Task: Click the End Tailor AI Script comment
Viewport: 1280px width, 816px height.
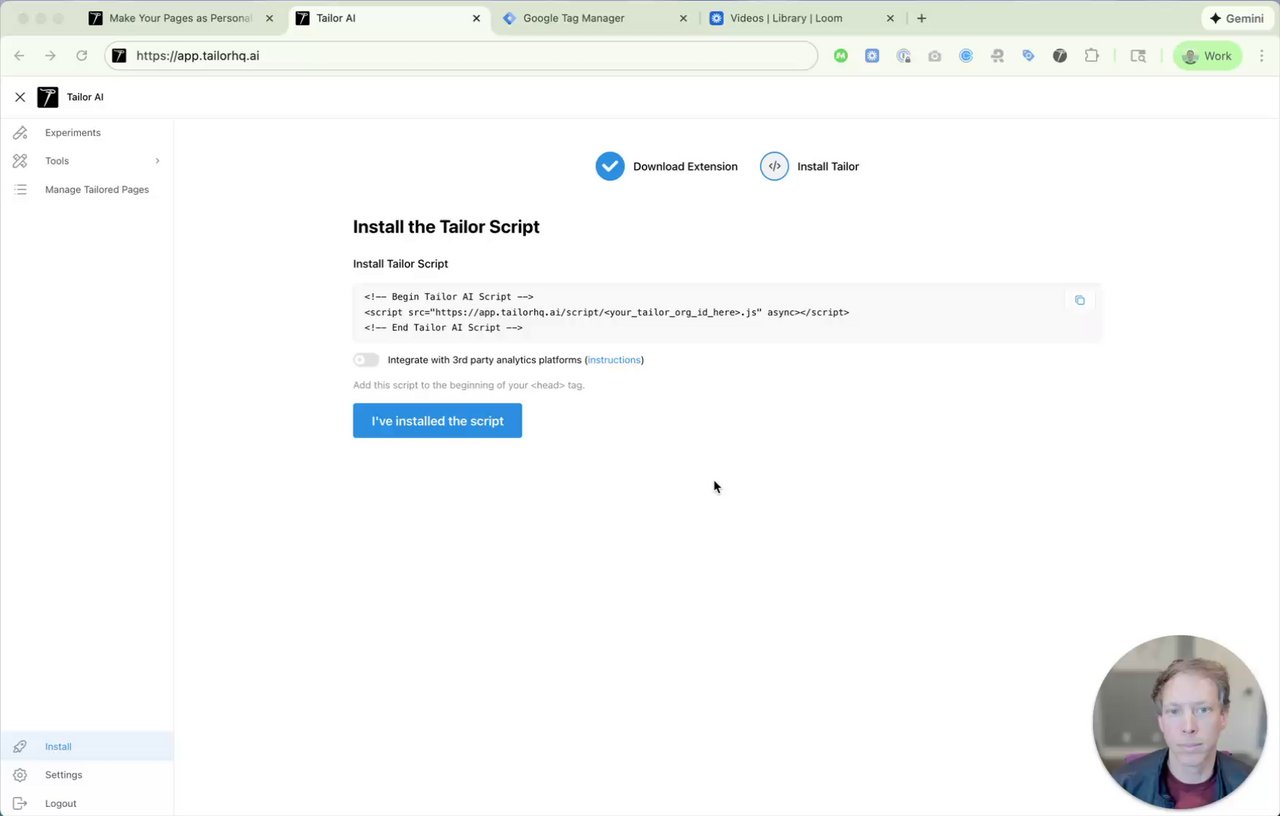Action: tap(443, 328)
